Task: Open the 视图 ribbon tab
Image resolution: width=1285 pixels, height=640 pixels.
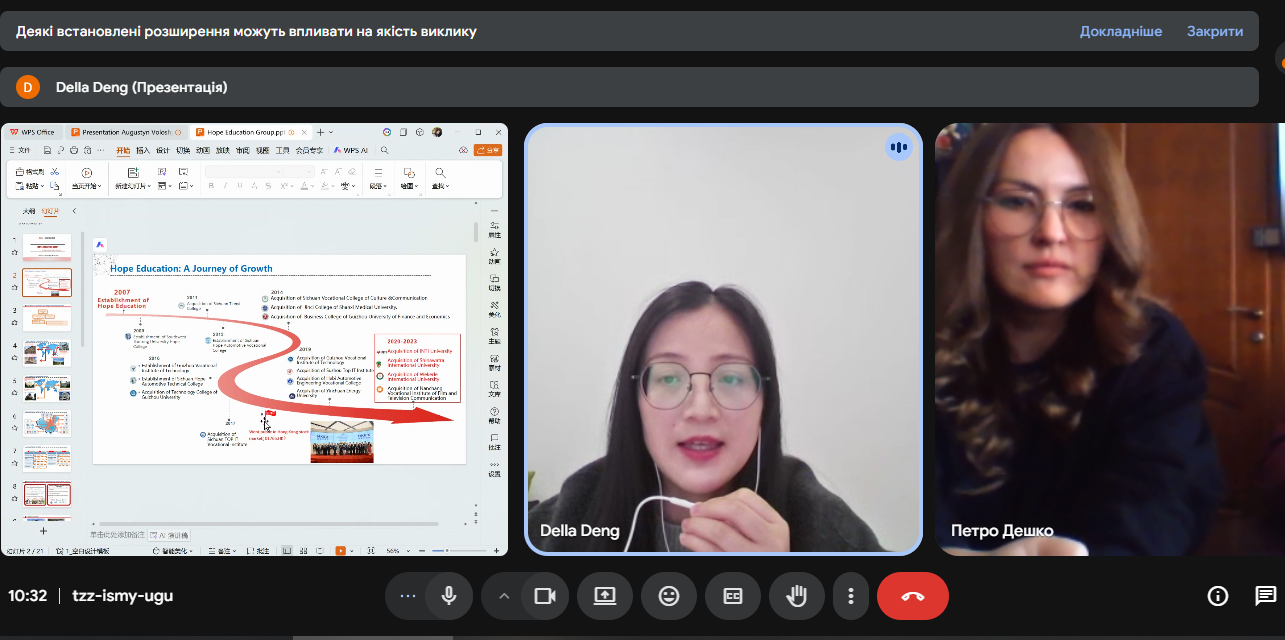Action: [x=263, y=150]
